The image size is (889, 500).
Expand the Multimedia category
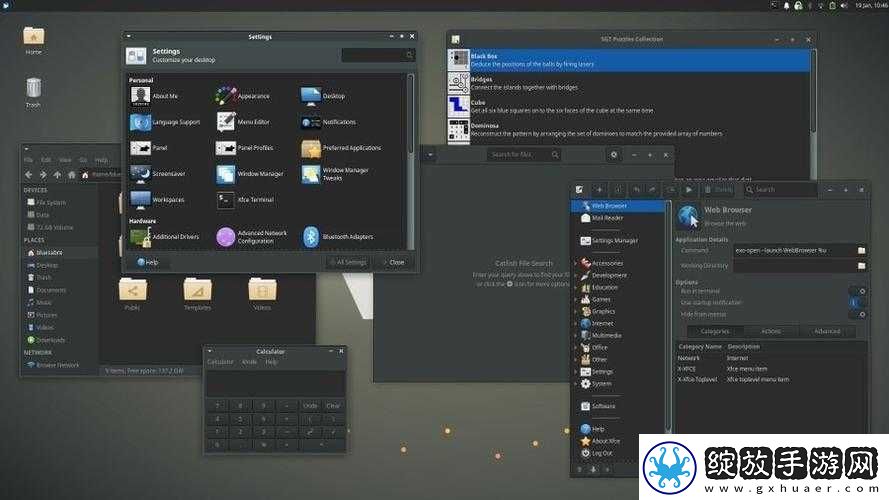click(x=576, y=336)
